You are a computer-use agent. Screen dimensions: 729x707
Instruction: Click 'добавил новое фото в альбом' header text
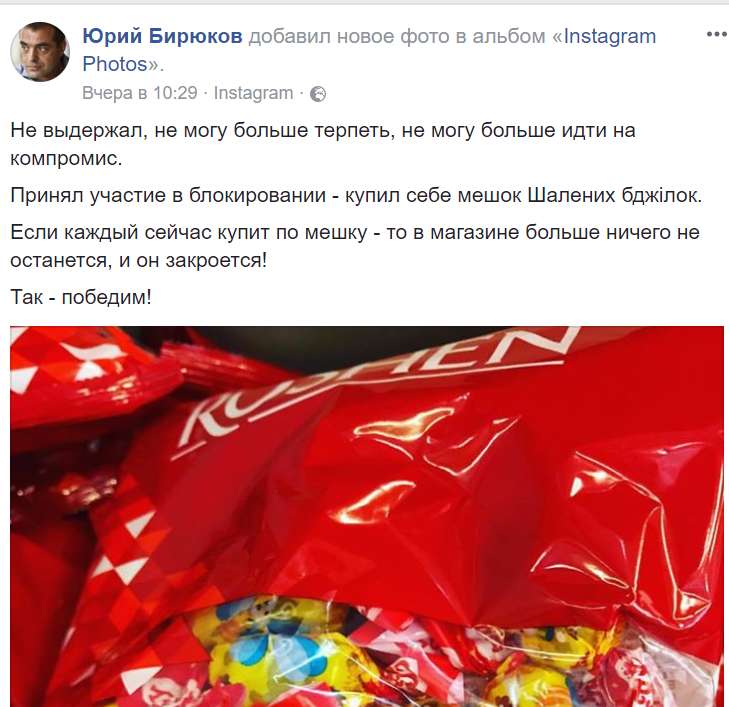coord(397,36)
